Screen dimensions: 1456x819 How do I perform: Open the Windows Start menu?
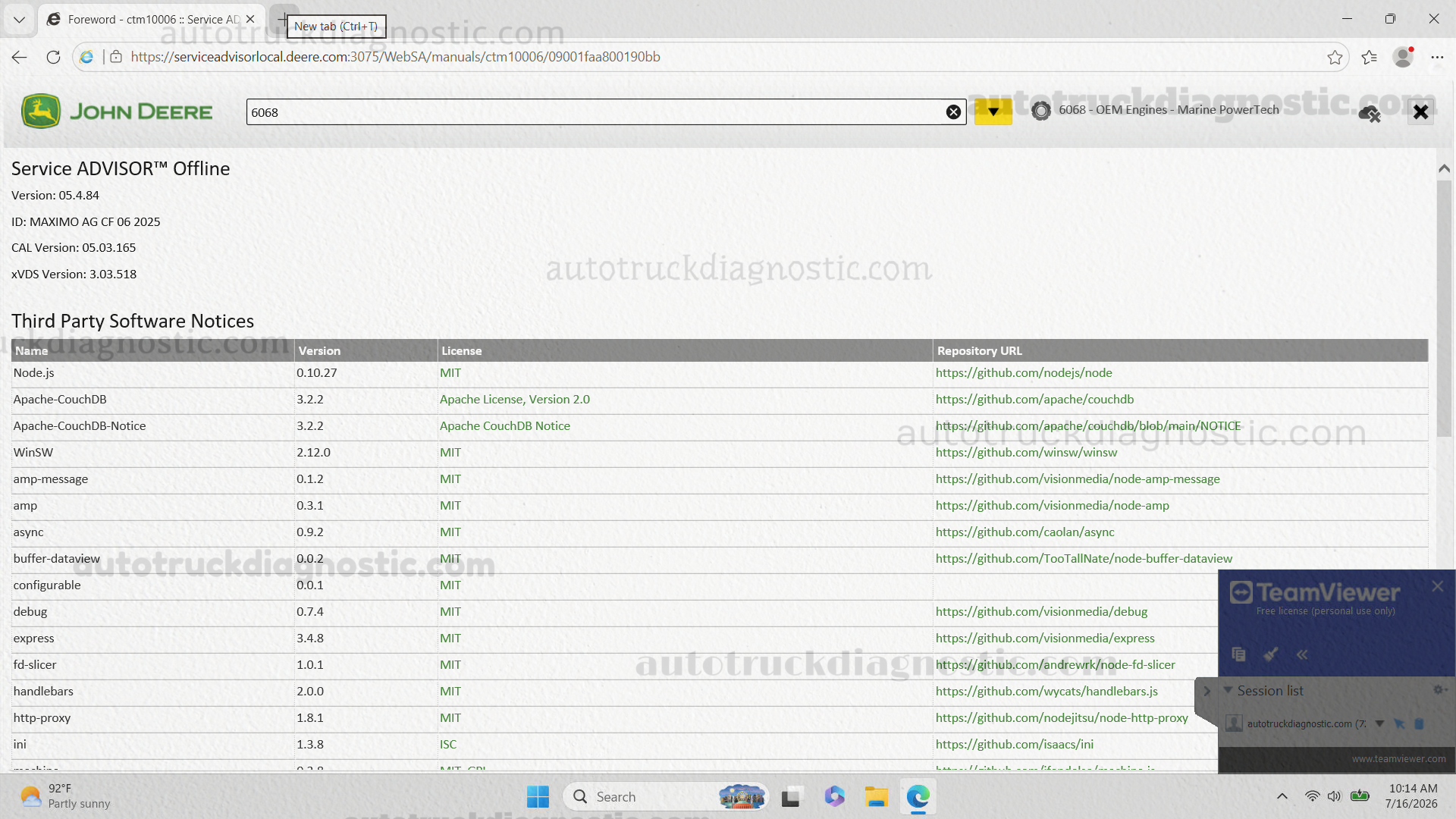[x=538, y=797]
